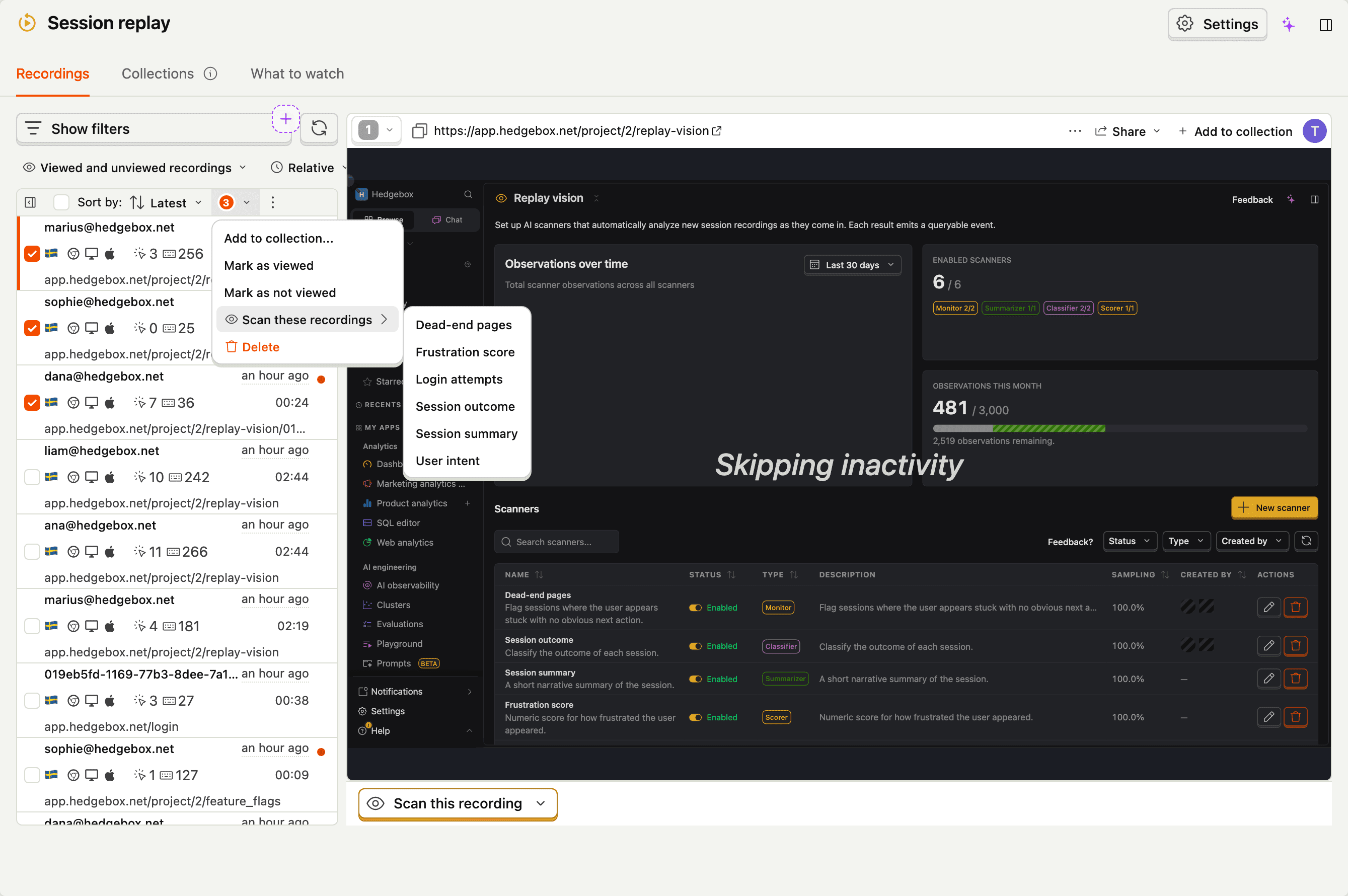Open the second marius@hedgebox.net recording
The height and width of the screenshot is (896, 1348).
(x=177, y=626)
